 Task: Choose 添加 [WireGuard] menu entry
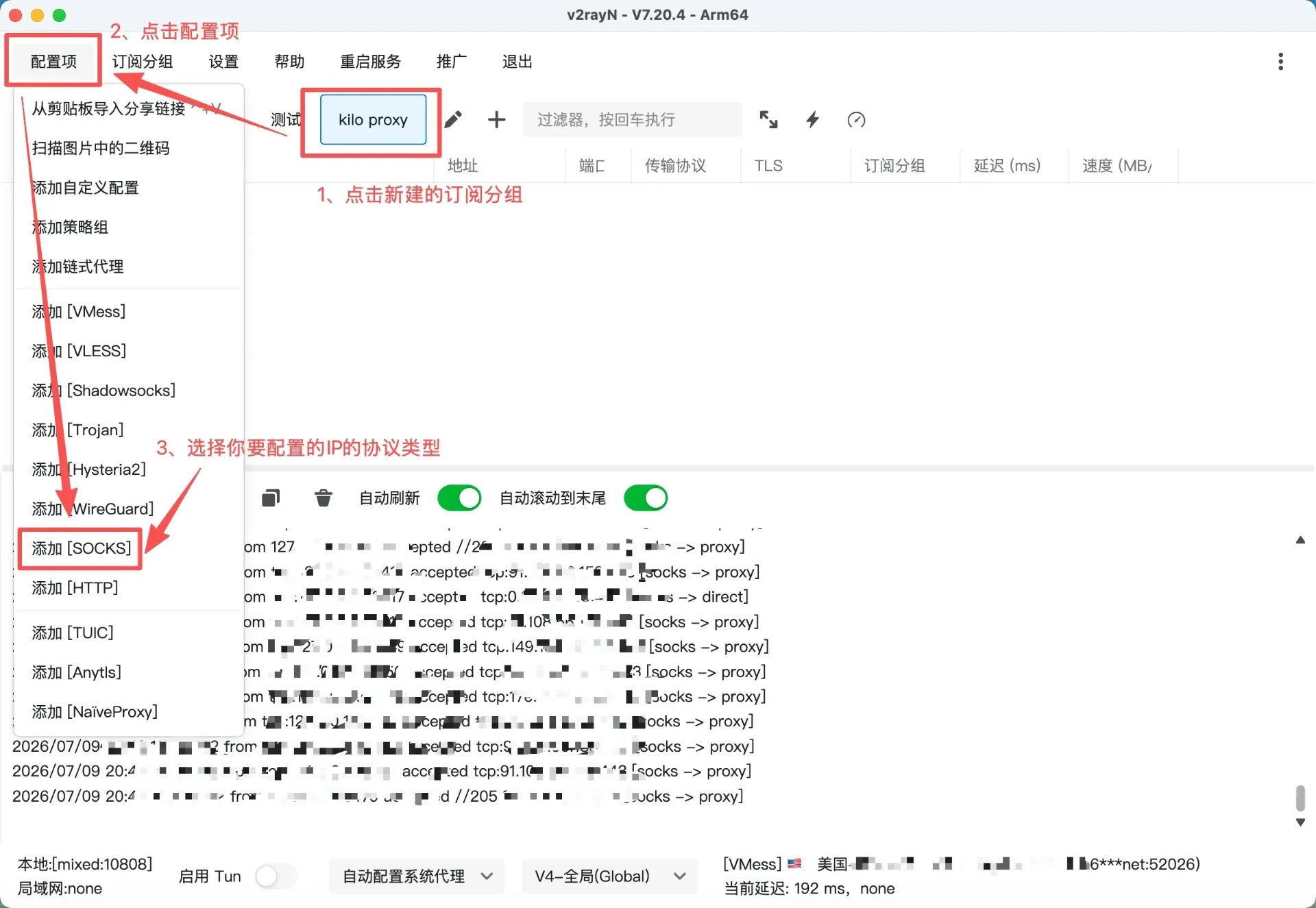pyautogui.click(x=129, y=509)
